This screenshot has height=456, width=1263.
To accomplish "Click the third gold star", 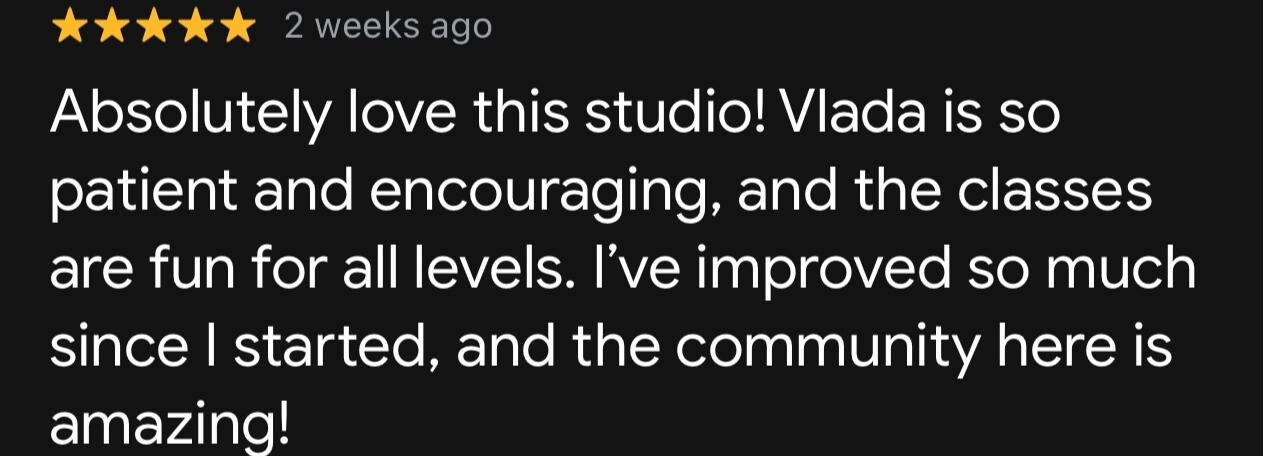I will click(x=153, y=27).
